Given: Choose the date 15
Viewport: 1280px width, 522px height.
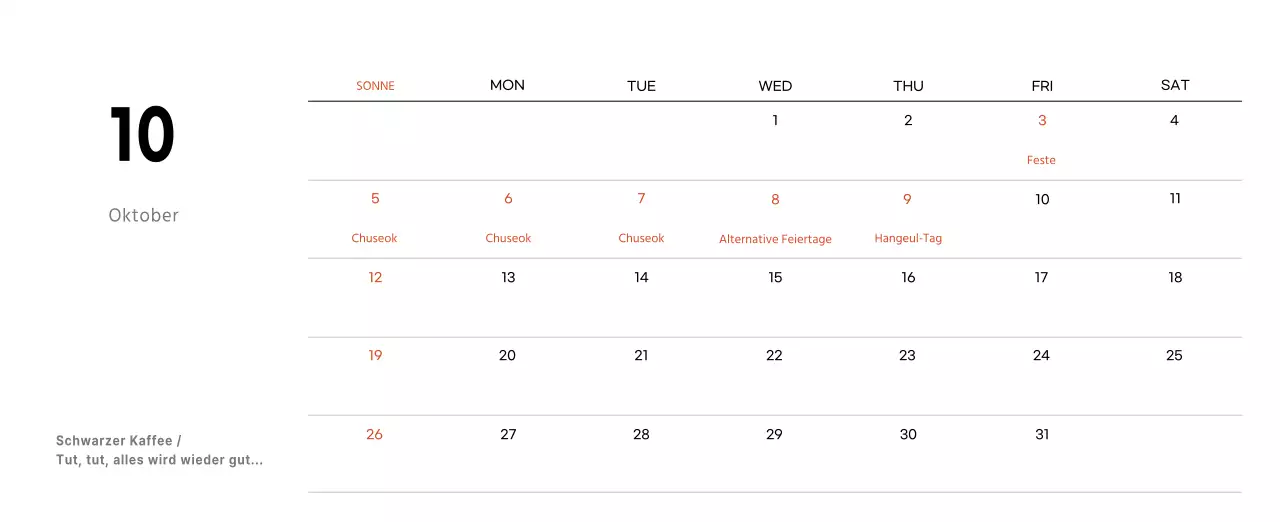Looking at the screenshot, I should click(x=775, y=278).
